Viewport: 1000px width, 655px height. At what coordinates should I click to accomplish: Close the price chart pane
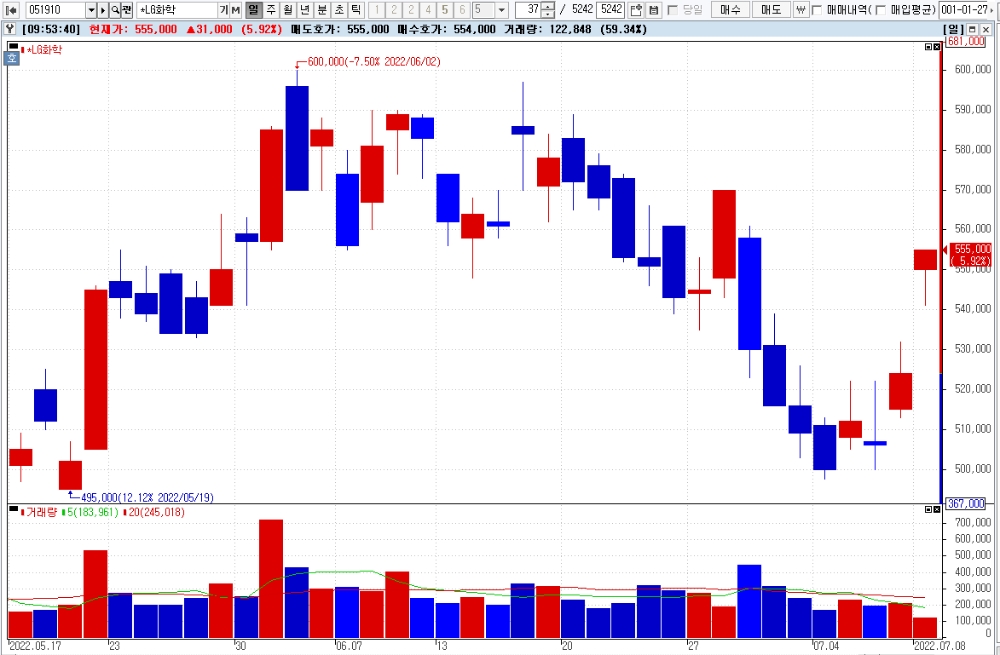click(936, 47)
